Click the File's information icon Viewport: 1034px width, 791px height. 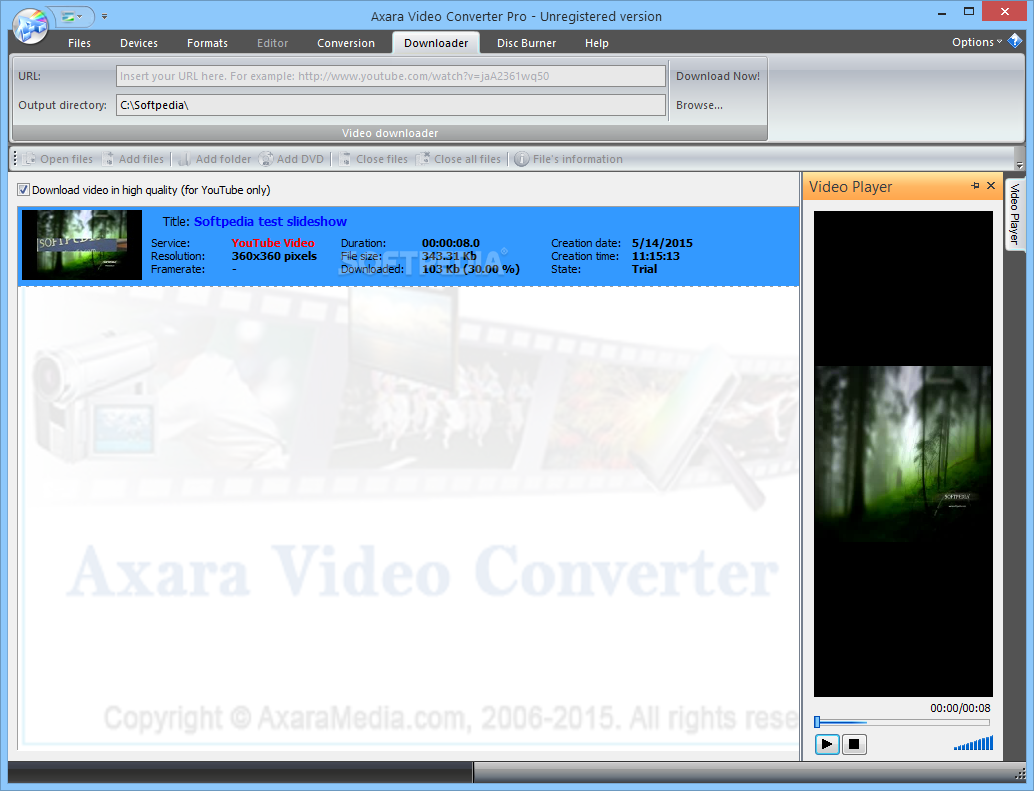(x=521, y=159)
